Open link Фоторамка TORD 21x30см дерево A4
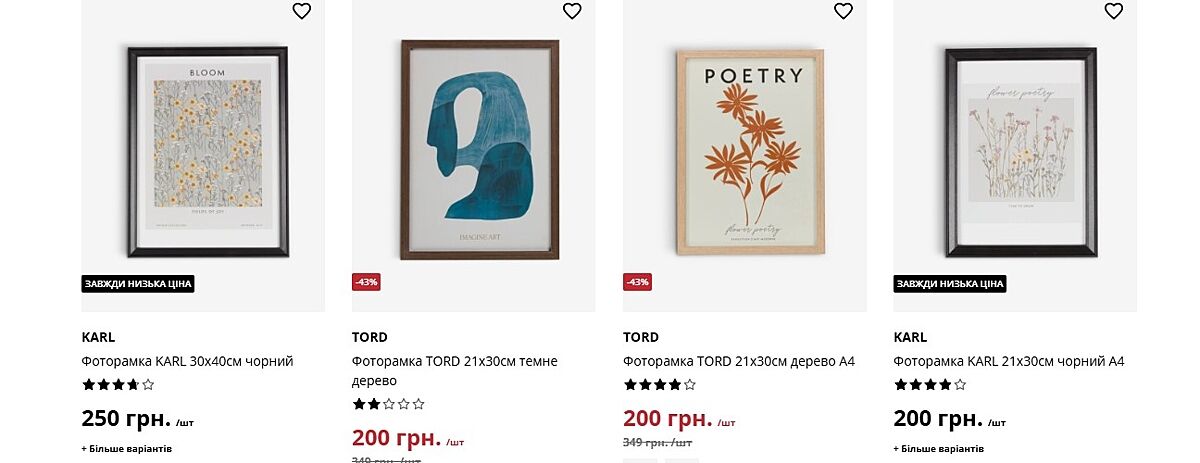1200x463 pixels. [738, 361]
